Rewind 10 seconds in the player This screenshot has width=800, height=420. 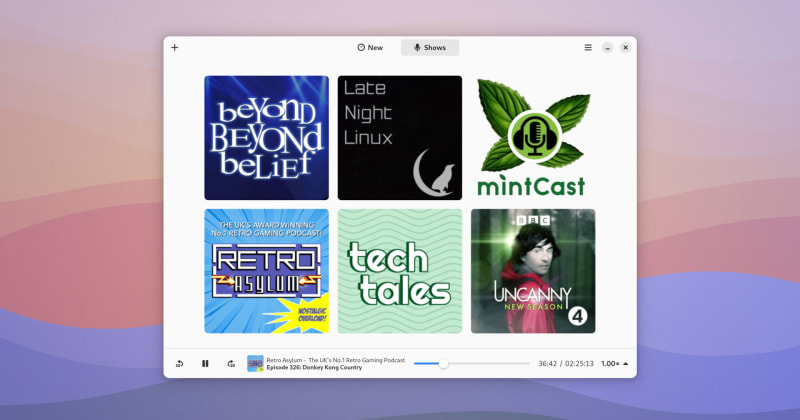[x=179, y=364]
